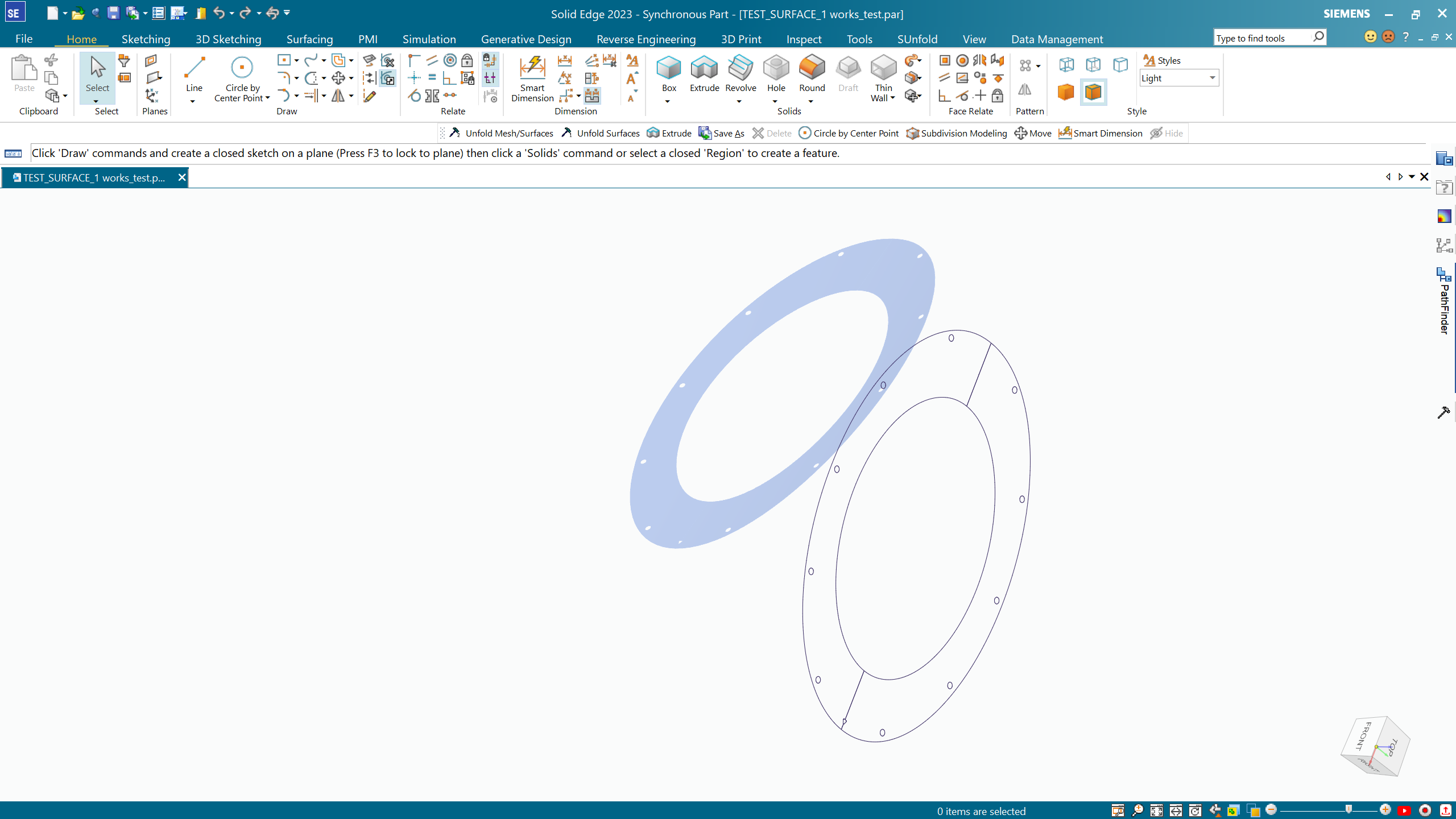Open PathFinder side panel

1445,301
